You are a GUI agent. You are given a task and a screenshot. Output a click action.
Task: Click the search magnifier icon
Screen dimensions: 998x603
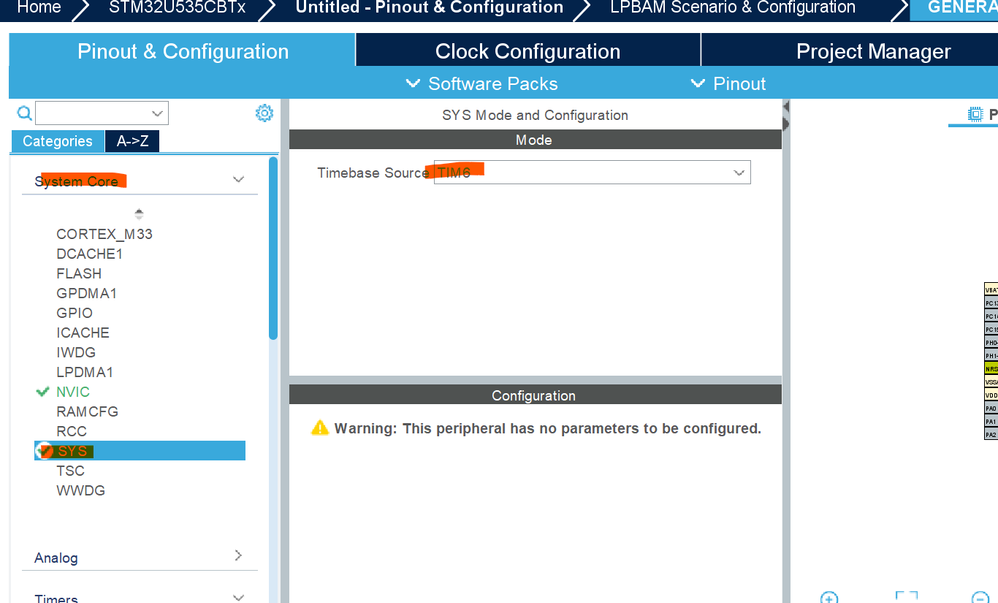pyautogui.click(x=24, y=113)
